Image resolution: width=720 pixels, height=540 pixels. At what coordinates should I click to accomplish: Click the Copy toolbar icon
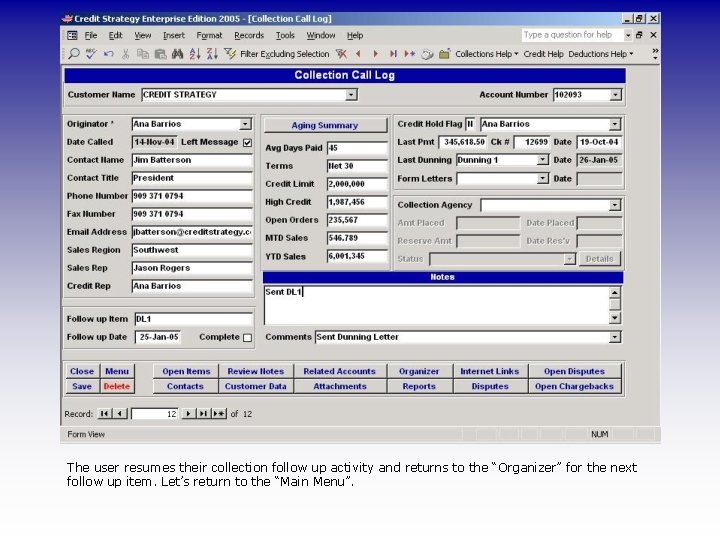click(143, 54)
